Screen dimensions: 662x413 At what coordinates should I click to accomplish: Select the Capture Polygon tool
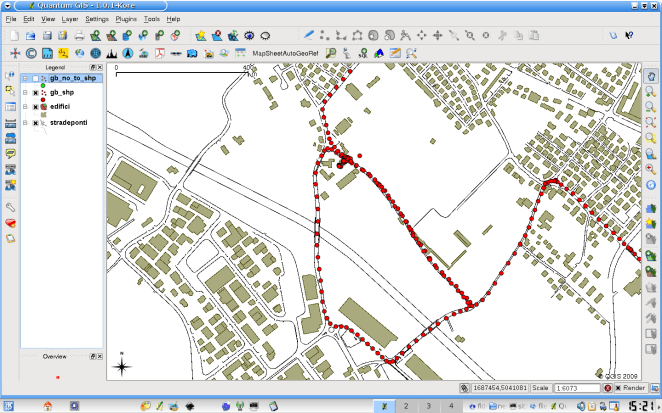pyautogui.click(x=357, y=35)
